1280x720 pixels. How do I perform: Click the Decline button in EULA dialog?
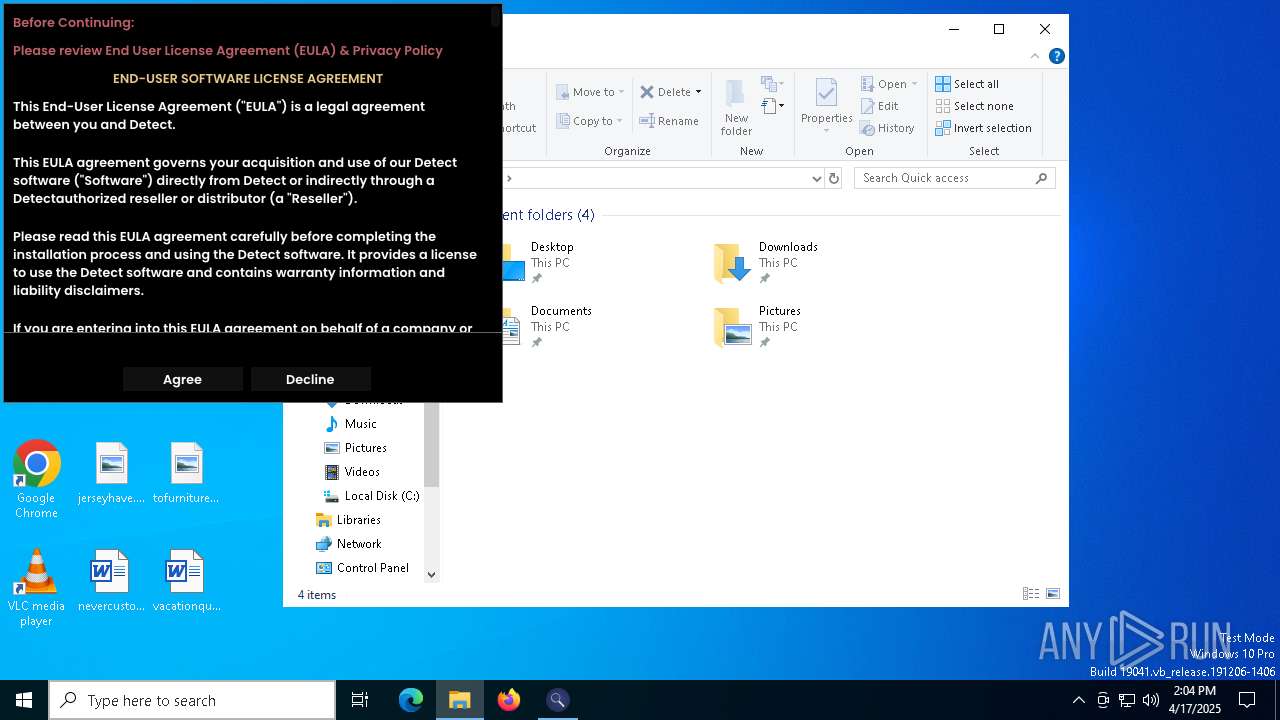click(x=311, y=379)
